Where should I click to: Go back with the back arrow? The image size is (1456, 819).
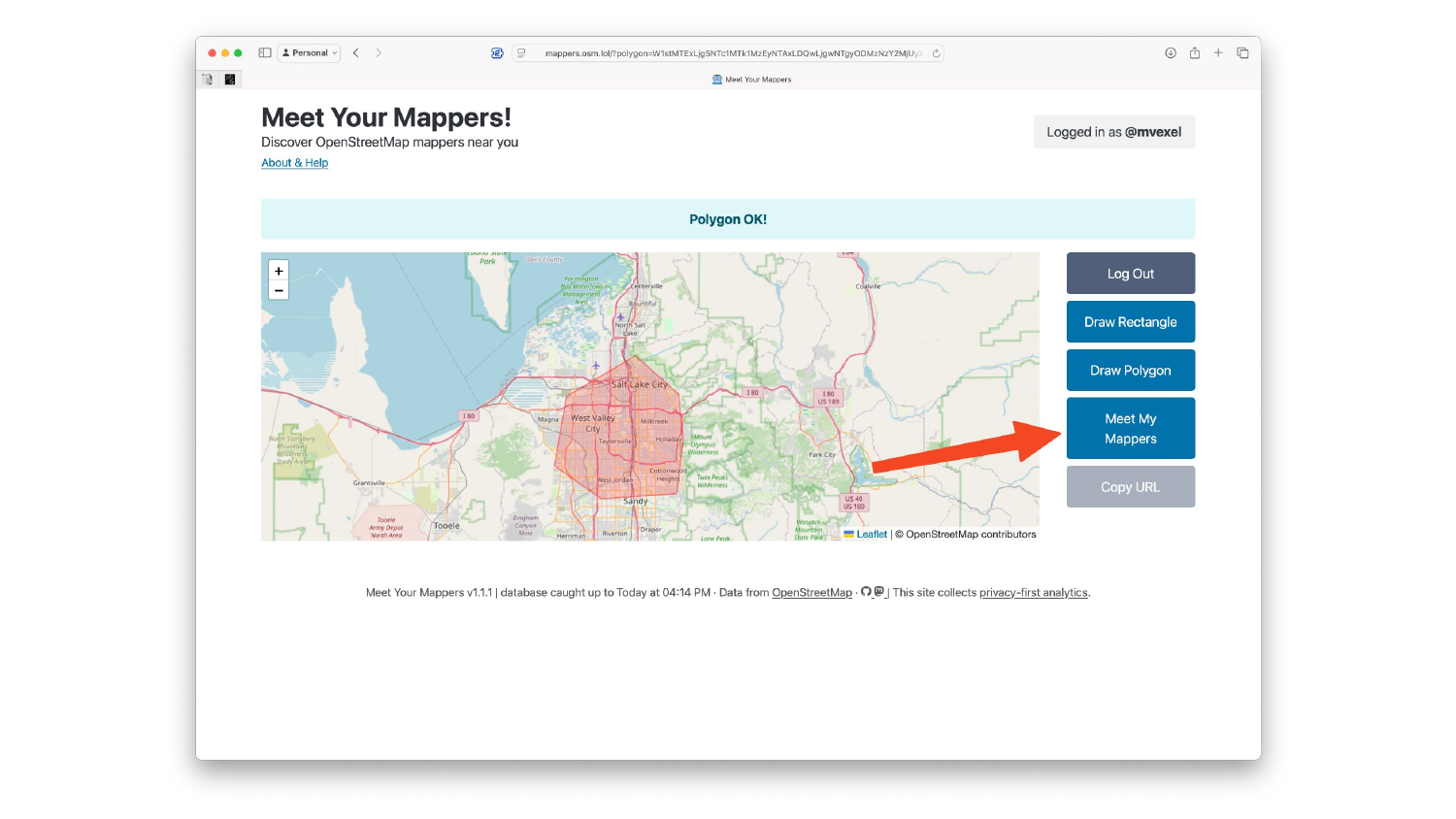[x=356, y=53]
